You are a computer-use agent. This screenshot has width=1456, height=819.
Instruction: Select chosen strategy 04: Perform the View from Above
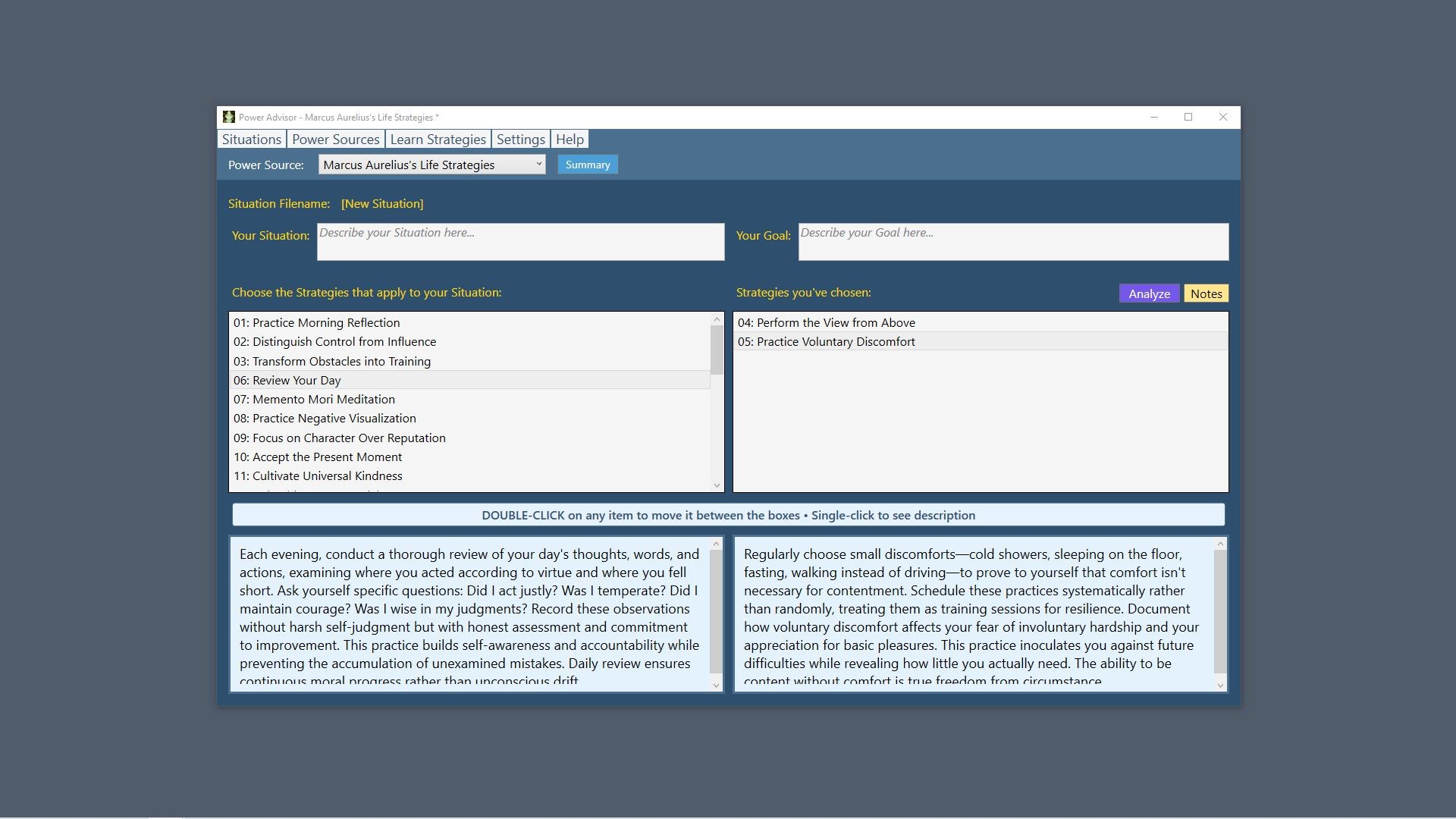point(826,323)
